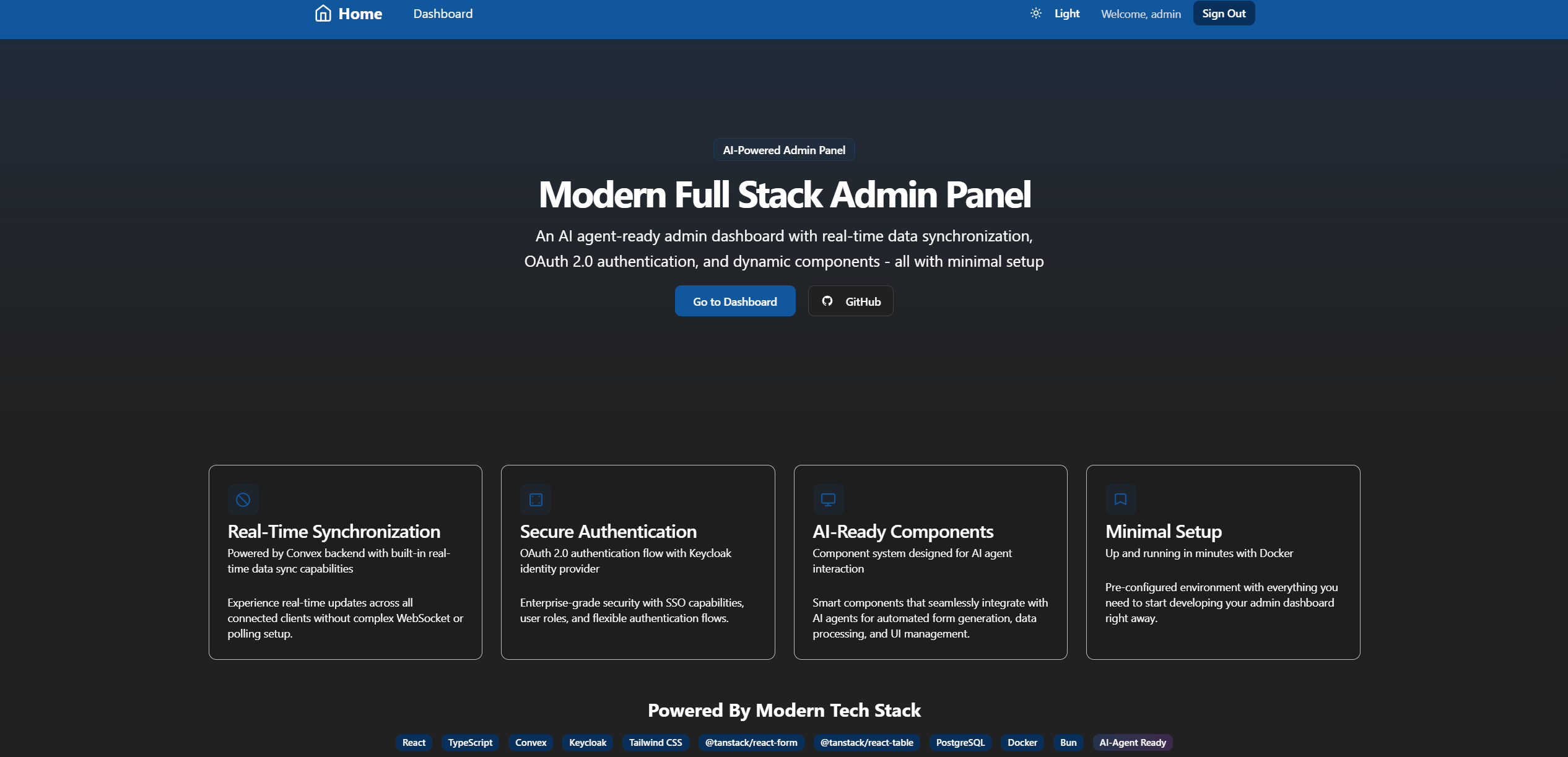Image resolution: width=1568 pixels, height=757 pixels.
Task: Click the Minimal Setup bookmark icon
Action: [x=1120, y=500]
